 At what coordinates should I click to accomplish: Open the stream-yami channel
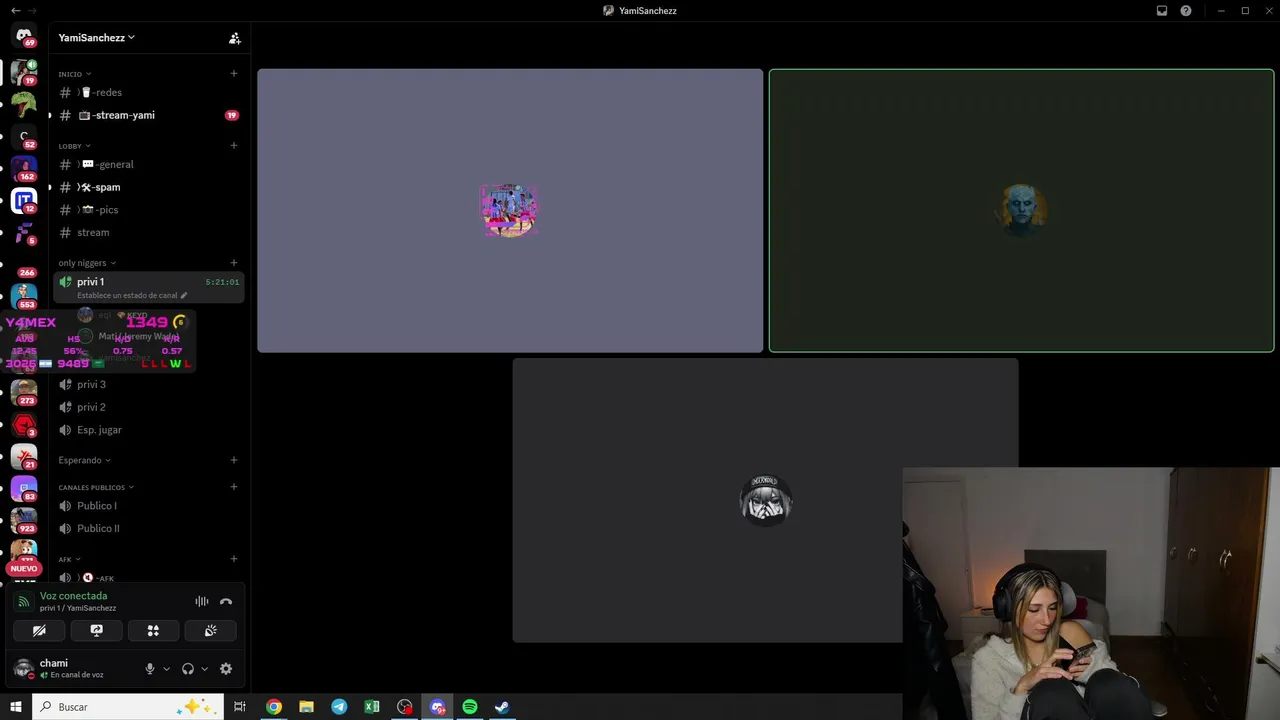click(148, 115)
